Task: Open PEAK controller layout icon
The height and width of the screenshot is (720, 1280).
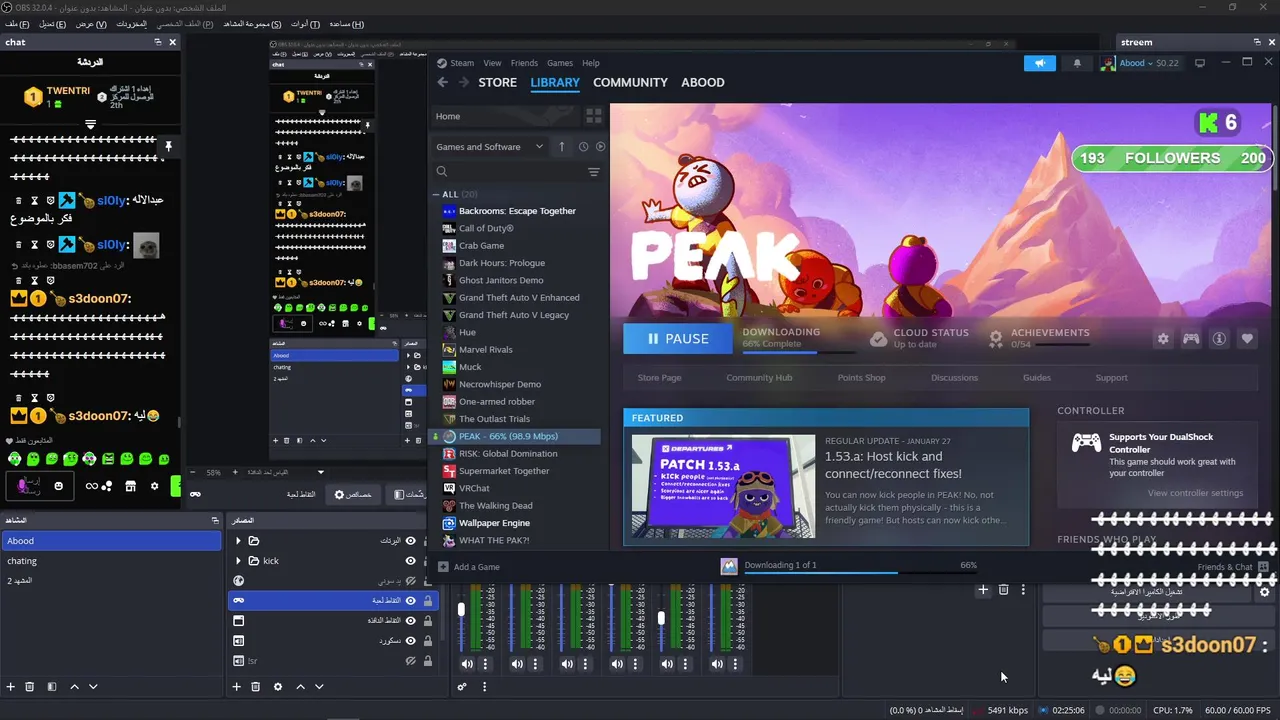Action: tap(1191, 339)
